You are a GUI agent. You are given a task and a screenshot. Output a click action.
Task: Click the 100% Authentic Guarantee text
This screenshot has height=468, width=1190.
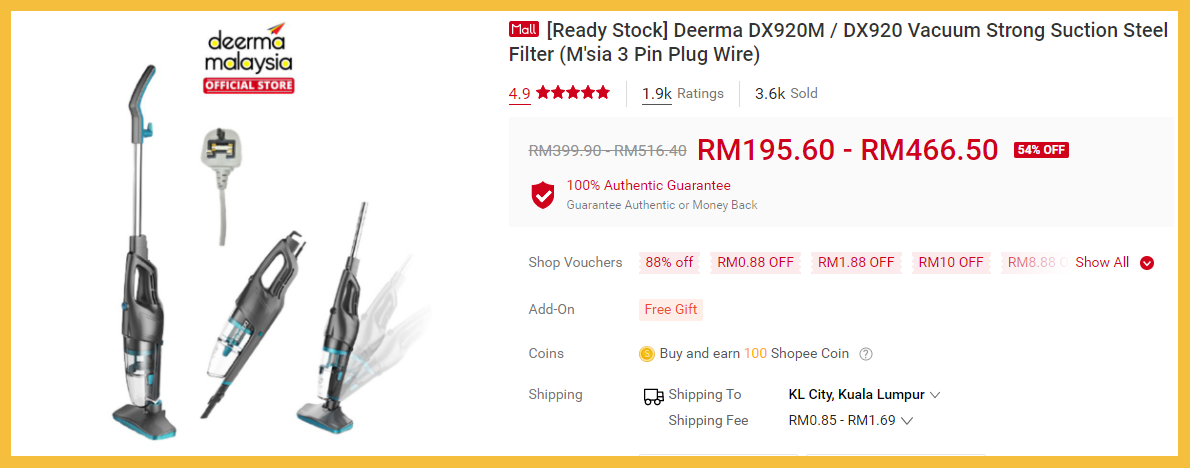pos(649,185)
